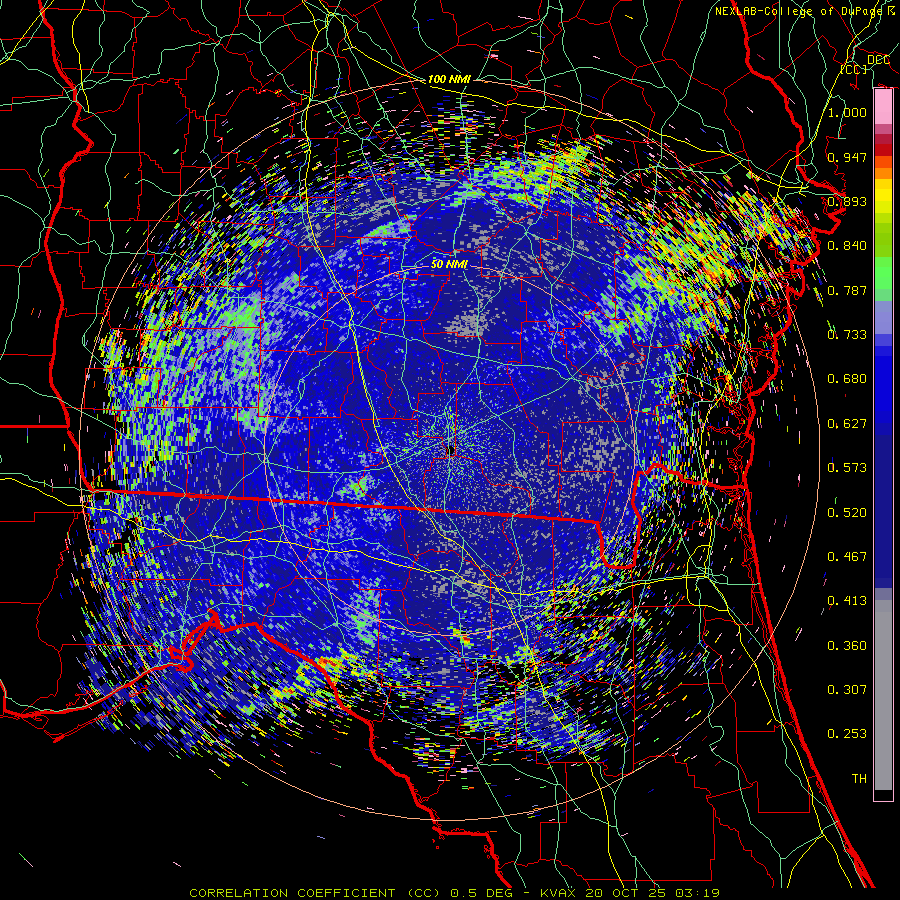Click the 0.307 legend value

[847, 690]
